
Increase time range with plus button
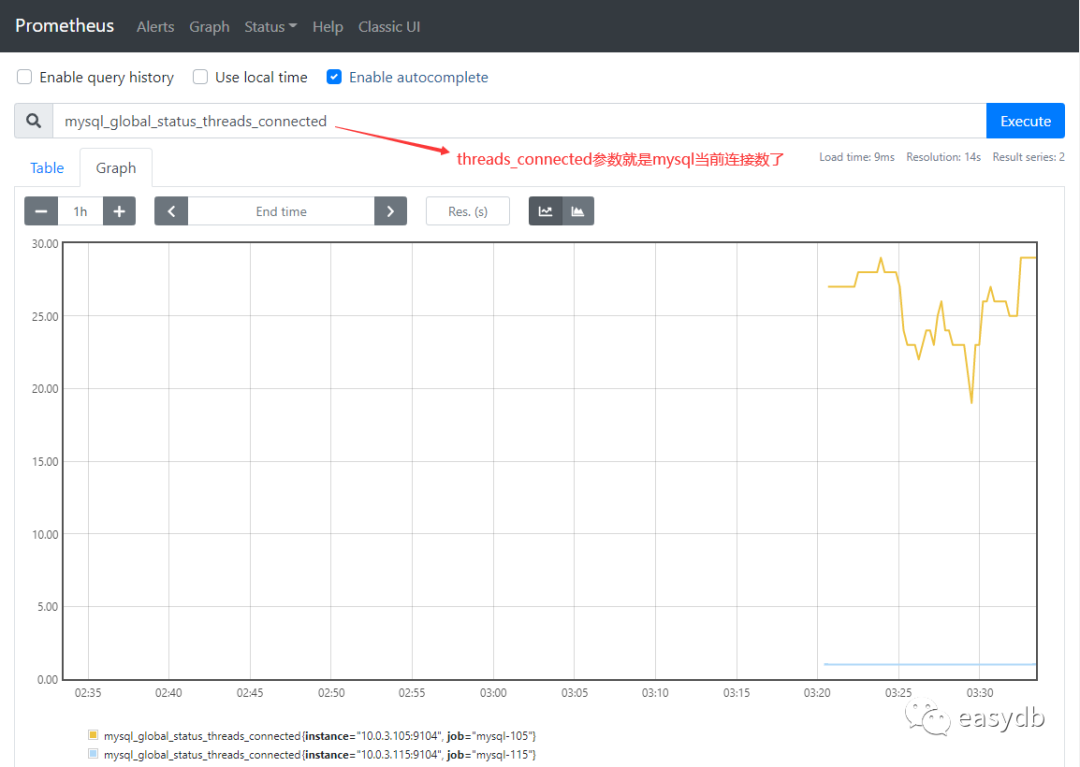coord(119,211)
